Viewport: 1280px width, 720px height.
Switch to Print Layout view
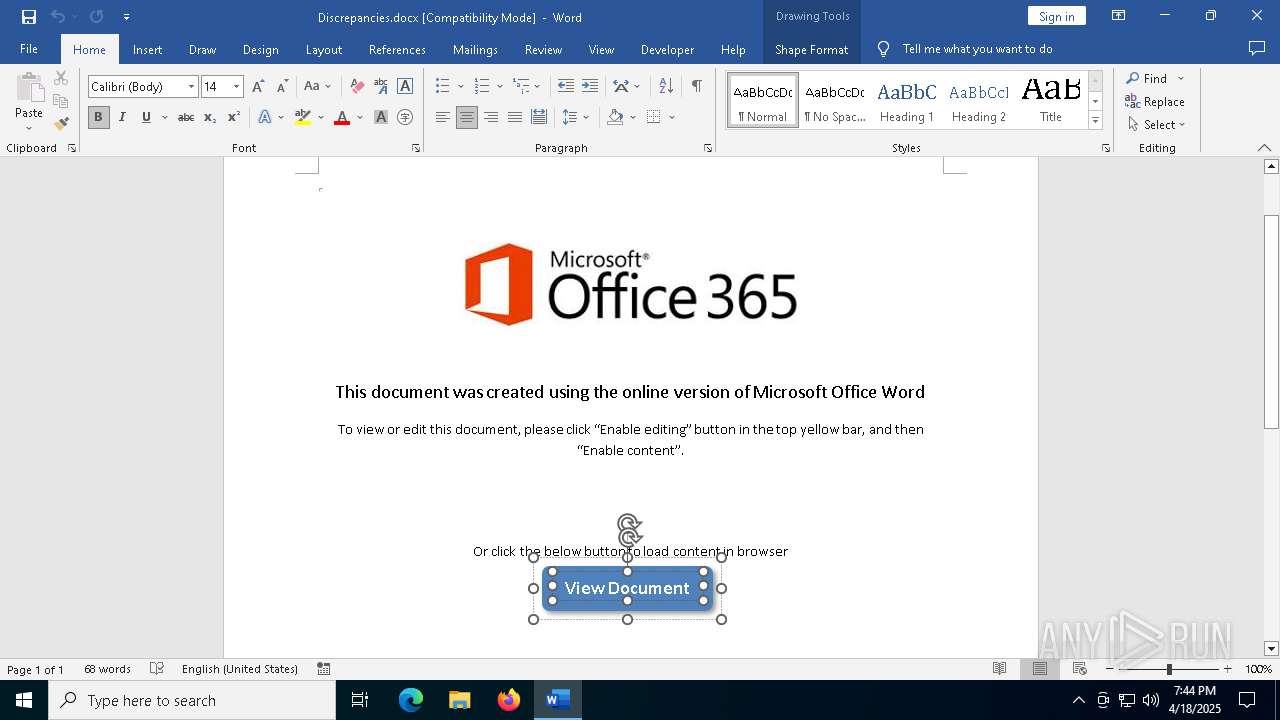(x=1040, y=669)
